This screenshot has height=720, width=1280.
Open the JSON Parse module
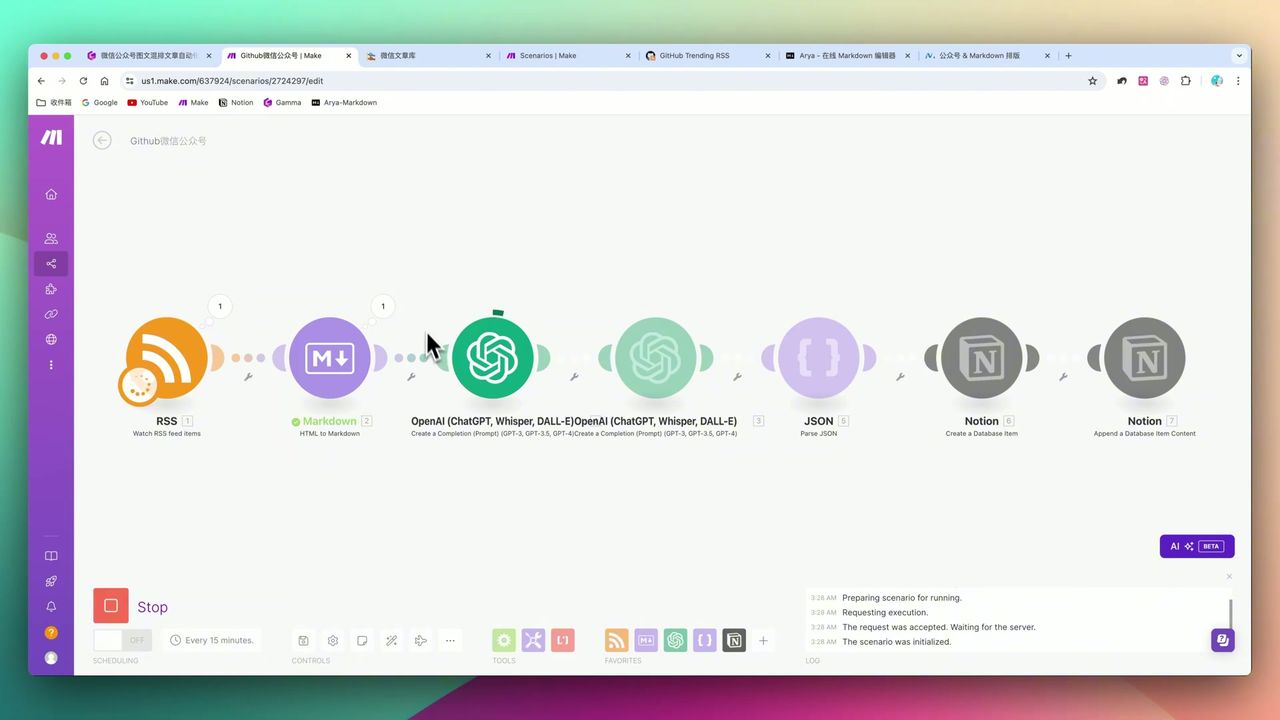click(818, 358)
